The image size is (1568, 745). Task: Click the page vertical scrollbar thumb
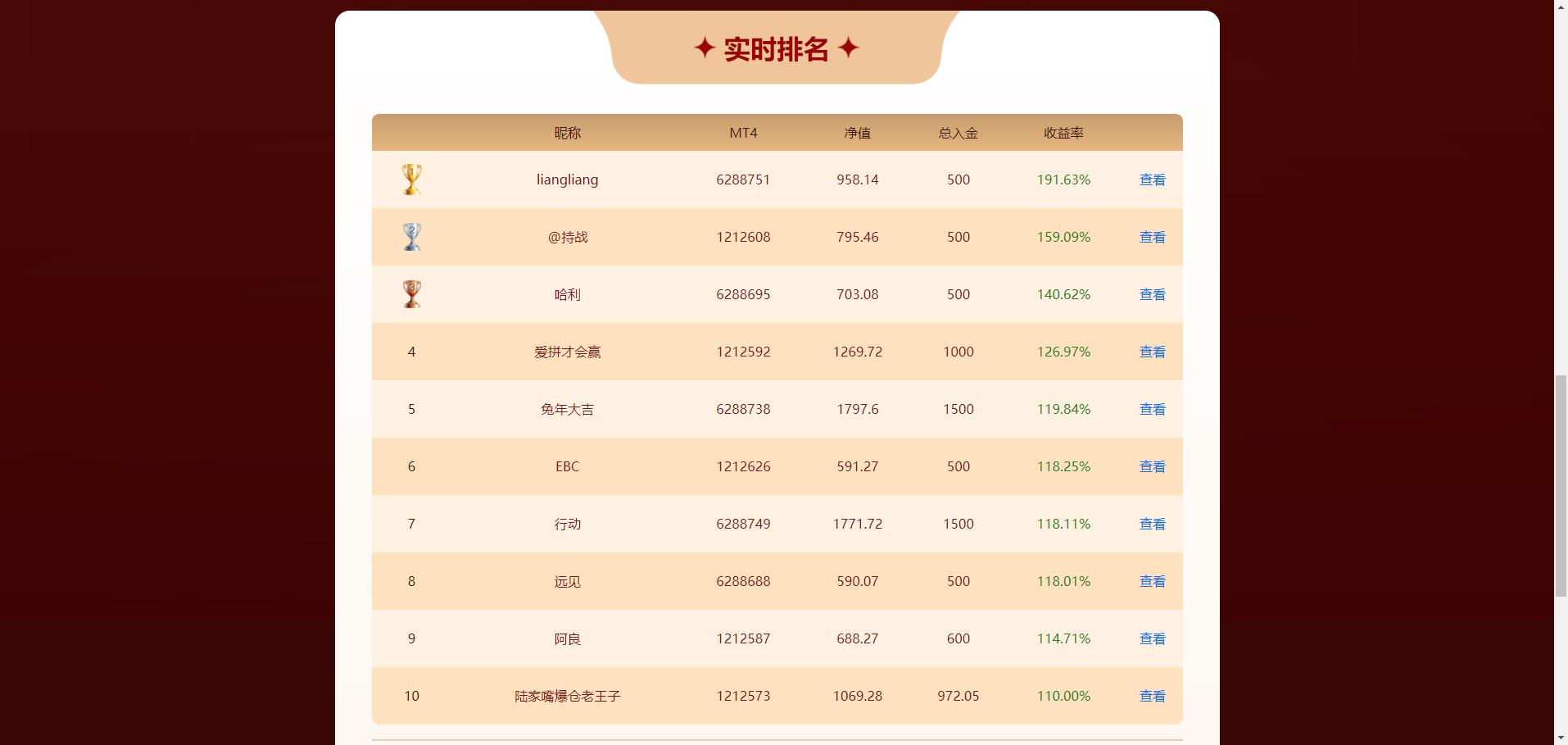click(x=1561, y=485)
